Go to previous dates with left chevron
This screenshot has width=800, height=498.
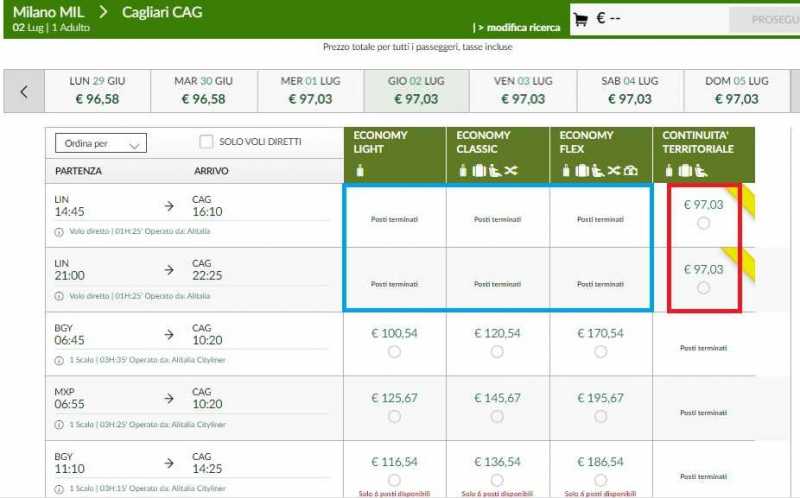(x=24, y=91)
